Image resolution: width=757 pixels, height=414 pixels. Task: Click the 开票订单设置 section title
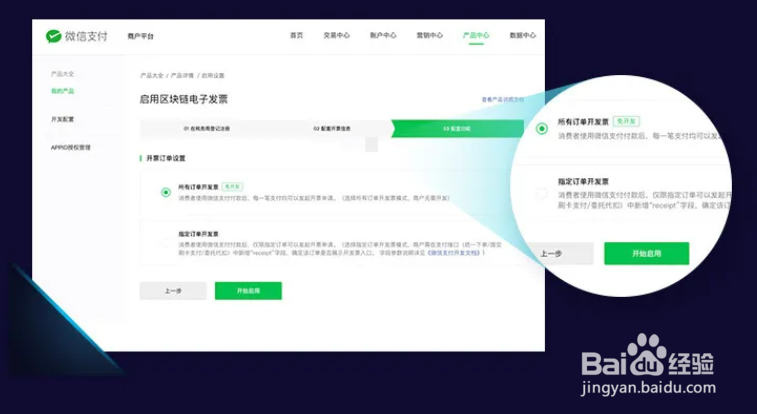click(x=166, y=158)
